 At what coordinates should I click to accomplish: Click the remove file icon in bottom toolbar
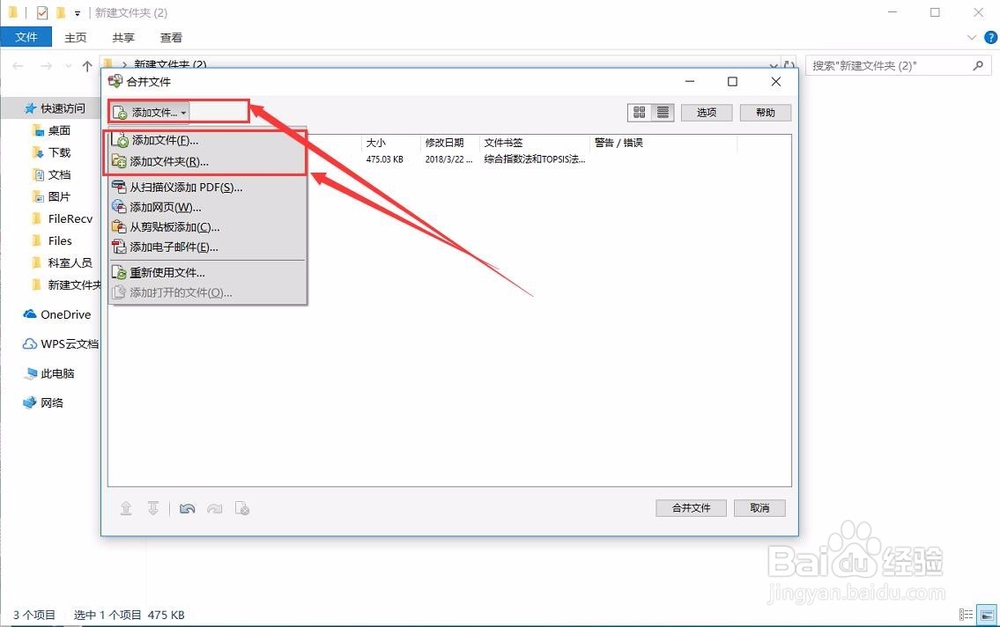click(x=242, y=508)
